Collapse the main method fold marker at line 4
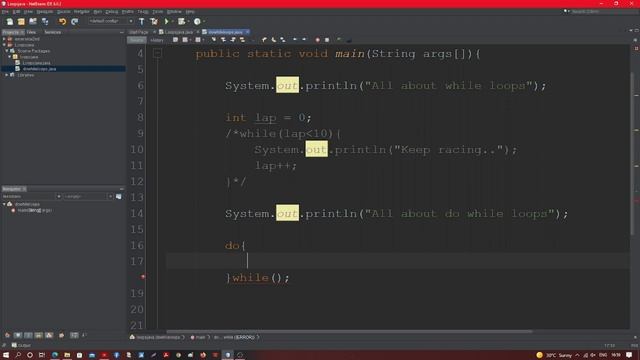Screen dimensions: 640x360 [x=158, y=53]
